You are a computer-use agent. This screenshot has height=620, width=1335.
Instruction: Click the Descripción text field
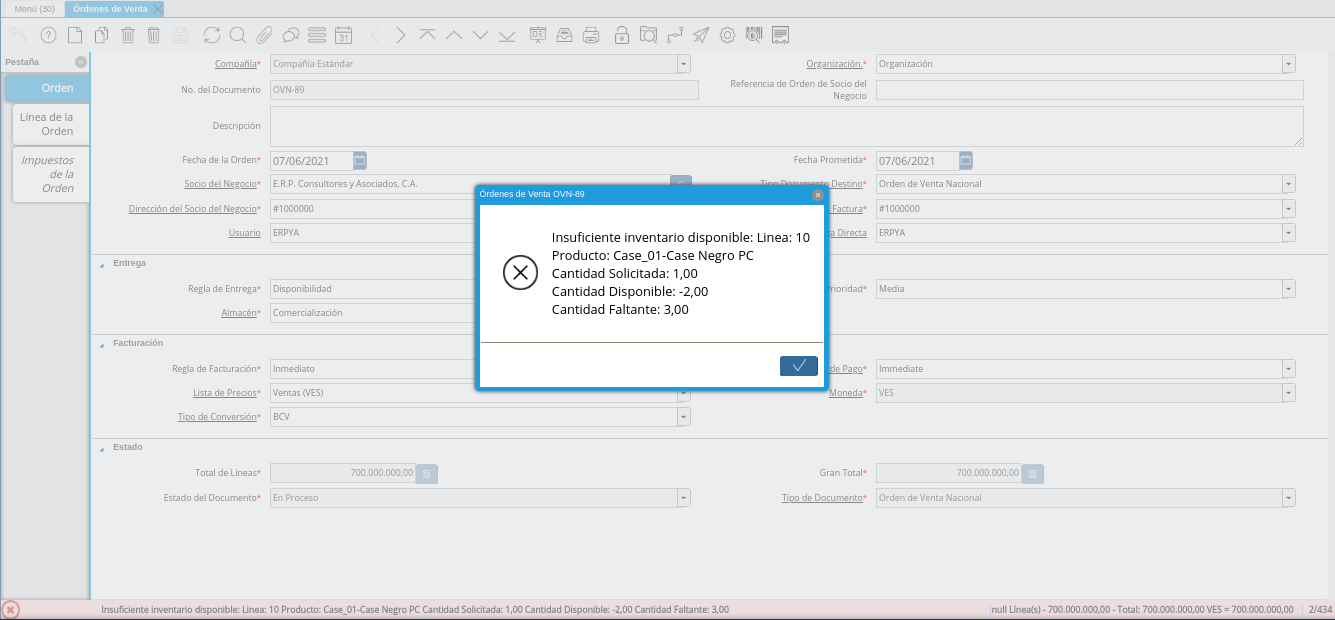(x=786, y=127)
